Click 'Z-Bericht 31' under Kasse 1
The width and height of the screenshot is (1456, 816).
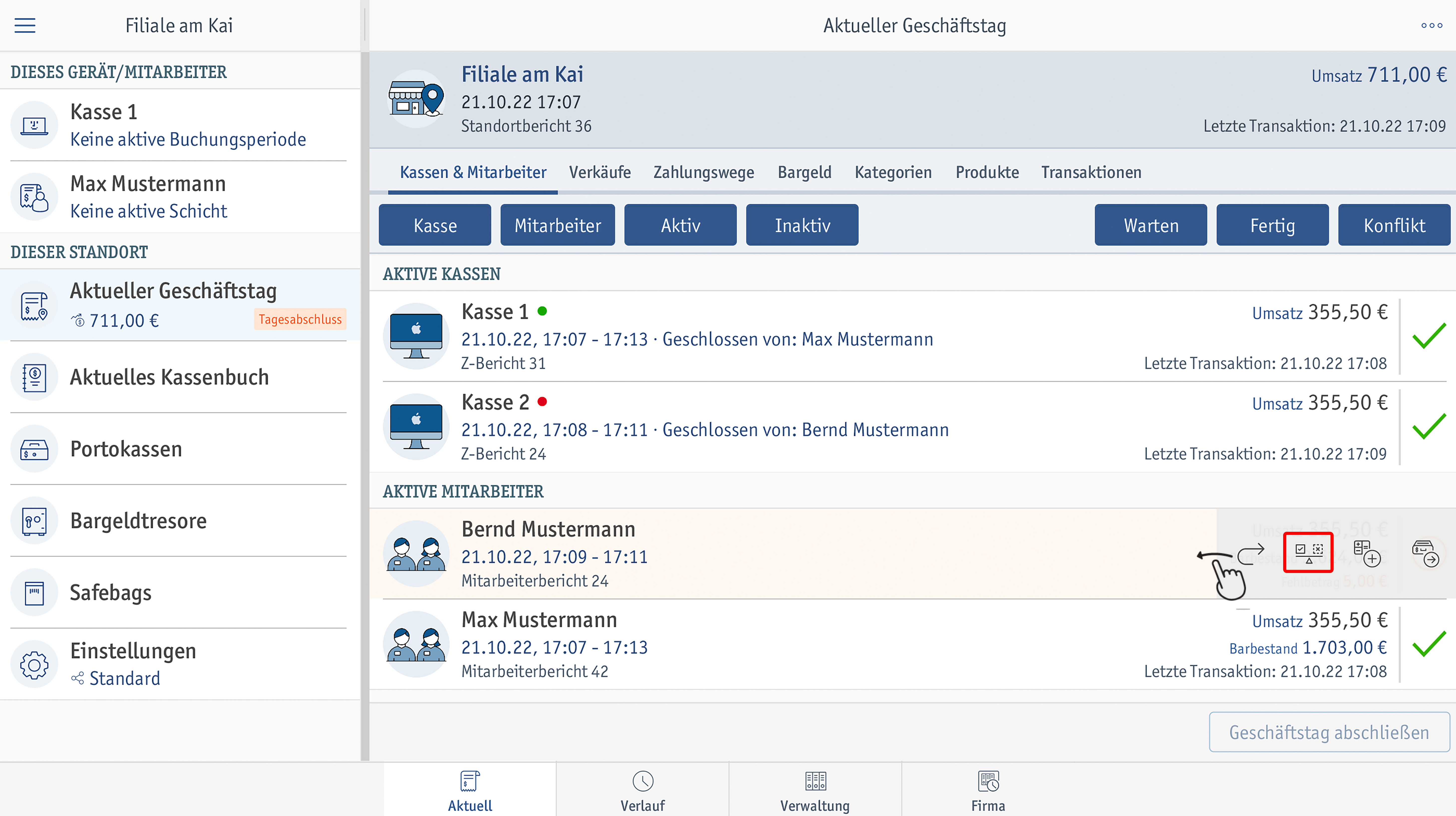pos(503,363)
